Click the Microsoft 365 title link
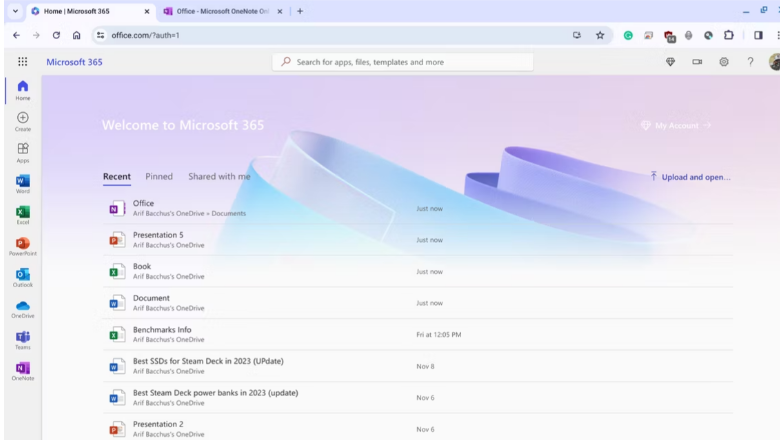This screenshot has height=440, width=780. point(74,62)
